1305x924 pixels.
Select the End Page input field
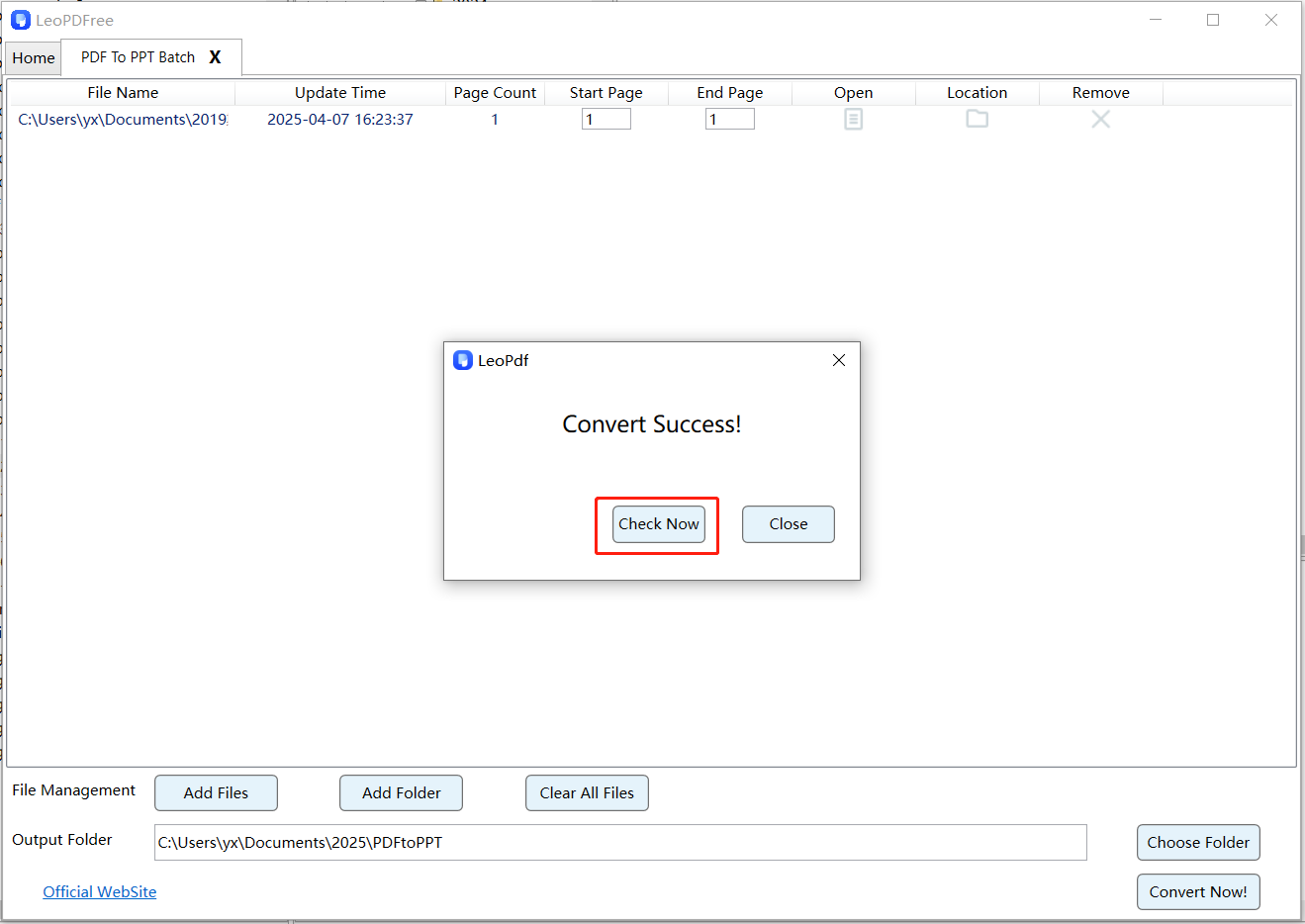coord(729,118)
